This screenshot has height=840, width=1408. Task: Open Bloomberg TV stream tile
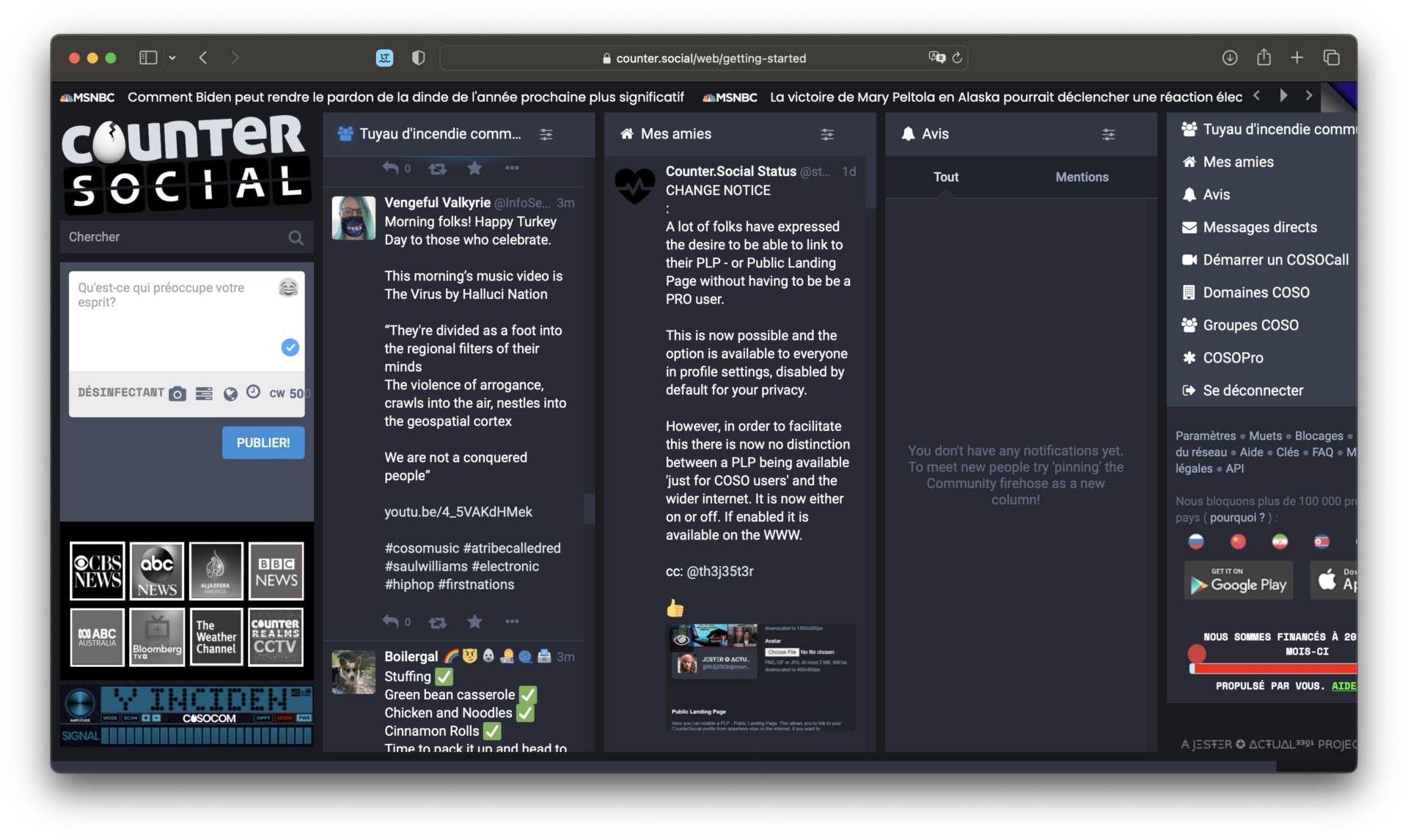pyautogui.click(x=157, y=637)
